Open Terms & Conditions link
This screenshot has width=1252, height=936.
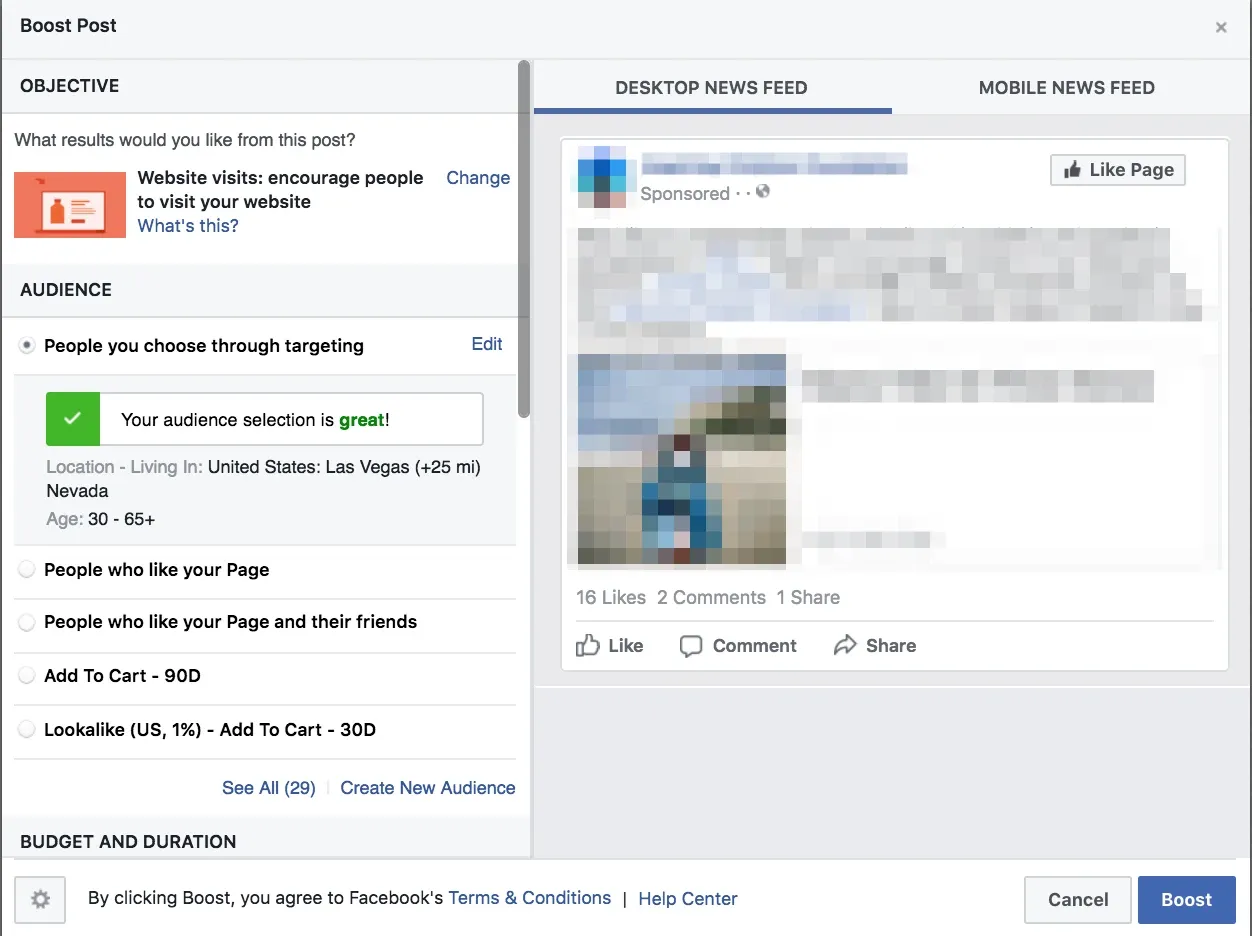click(530, 898)
